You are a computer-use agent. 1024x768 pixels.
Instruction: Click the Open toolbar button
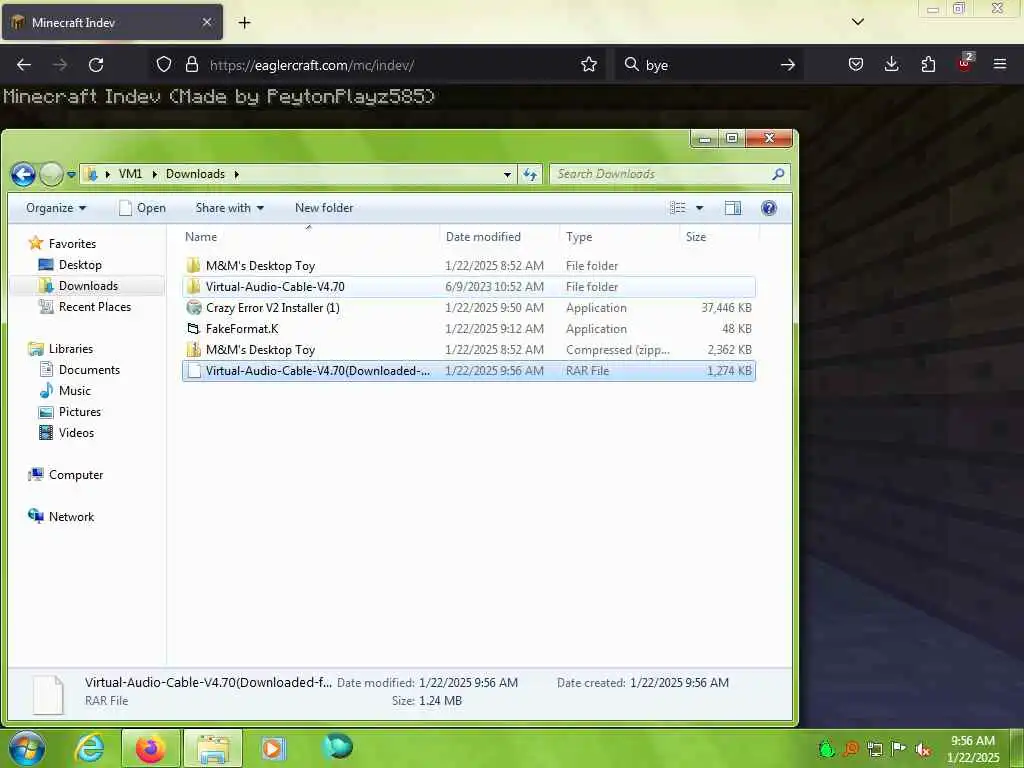click(142, 208)
